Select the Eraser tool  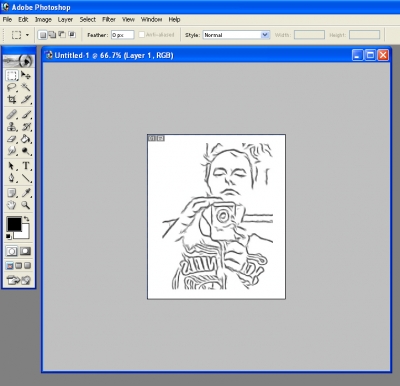click(12, 139)
